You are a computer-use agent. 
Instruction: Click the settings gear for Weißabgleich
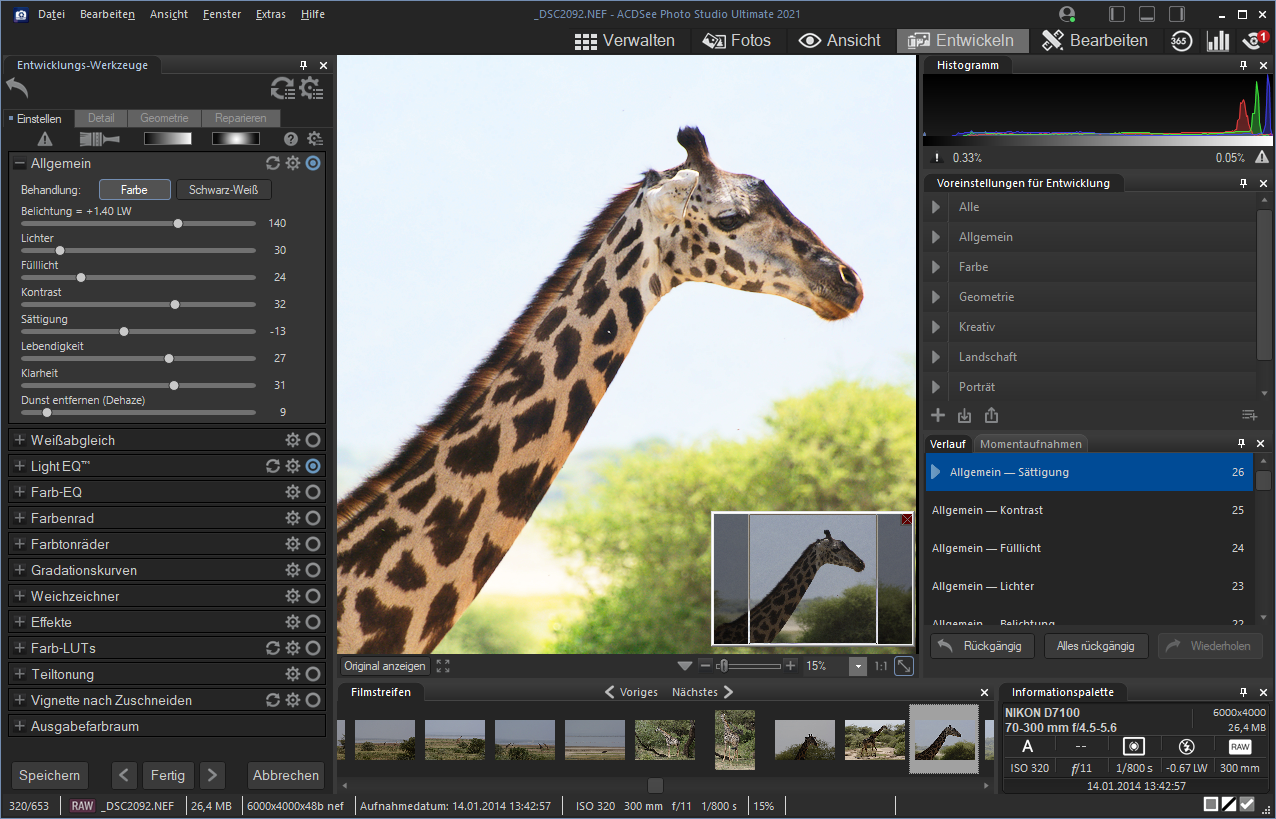pos(292,440)
